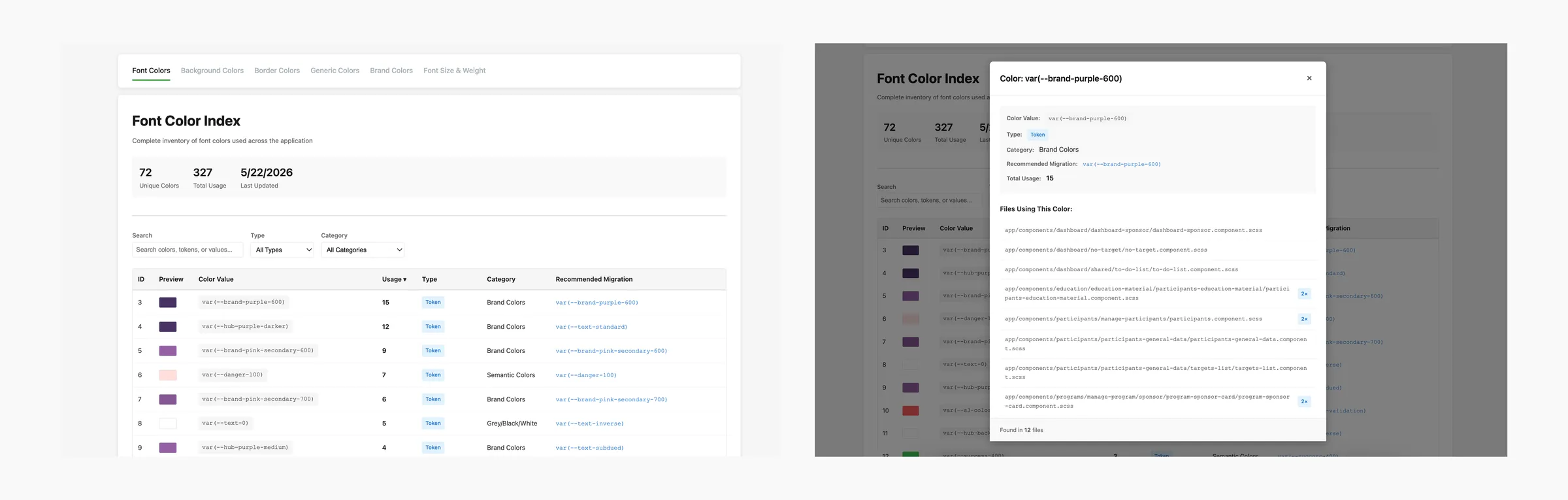This screenshot has height=500, width=1568.
Task: Click the red swatch in row 10 behind dialog
Action: [911, 410]
